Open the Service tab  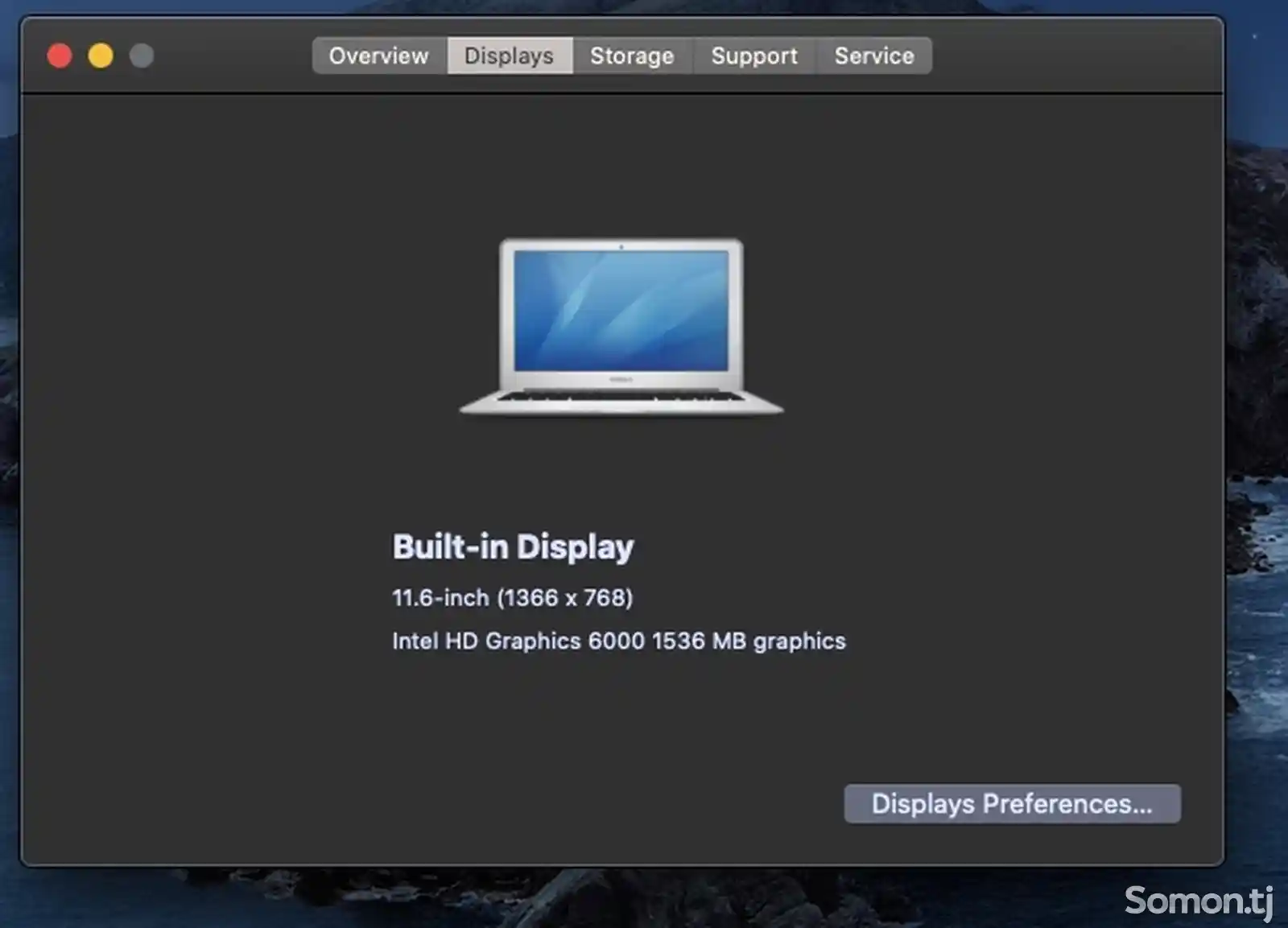[874, 56]
